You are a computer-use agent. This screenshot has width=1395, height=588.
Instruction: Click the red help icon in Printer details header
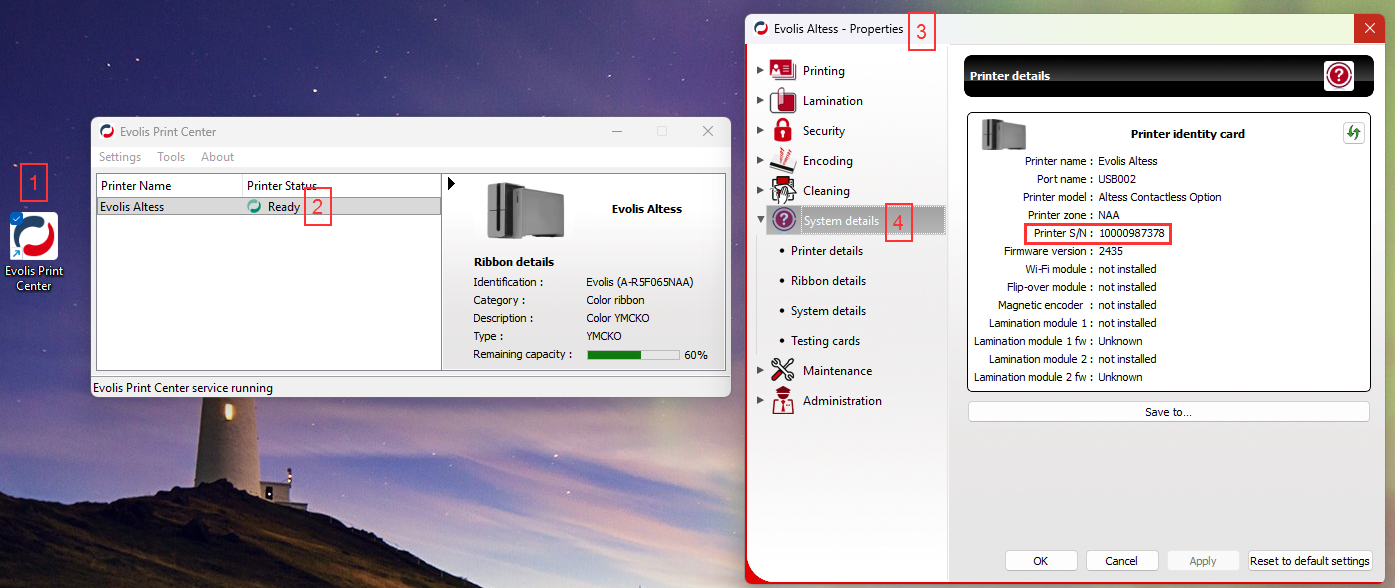pos(1339,76)
